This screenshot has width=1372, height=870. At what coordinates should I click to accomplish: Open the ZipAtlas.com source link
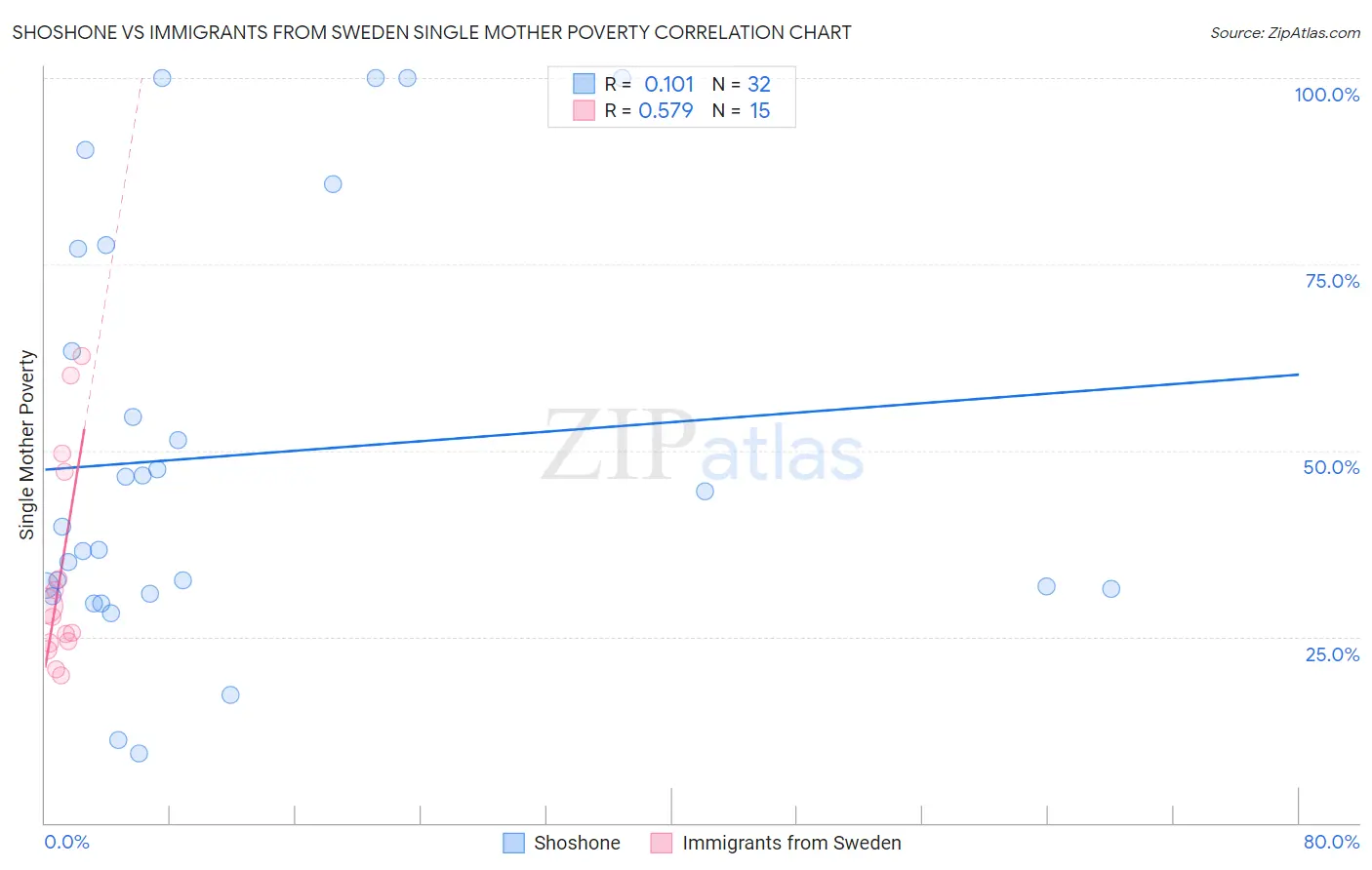pos(1285,32)
